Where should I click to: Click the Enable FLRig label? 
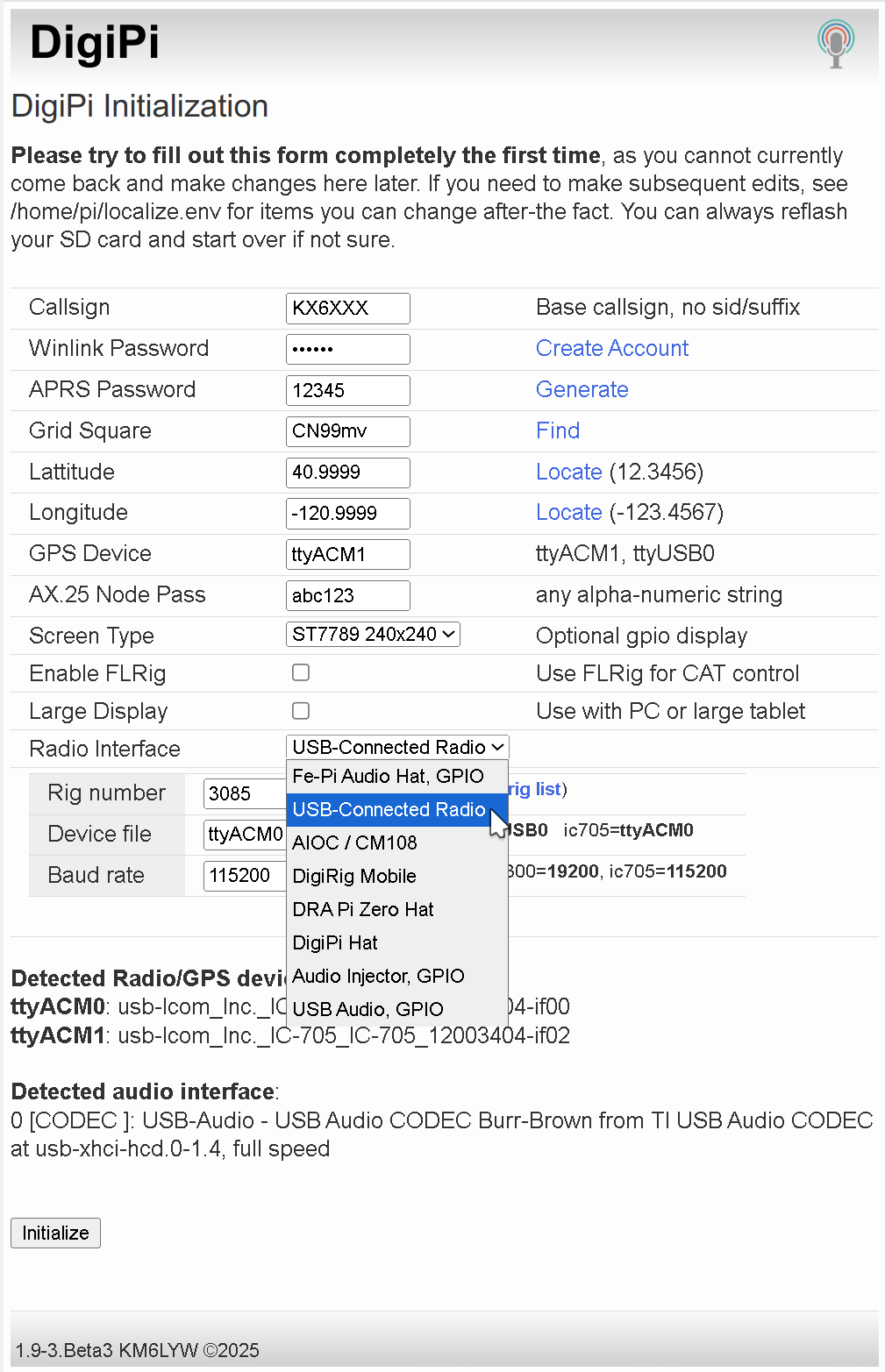[97, 673]
